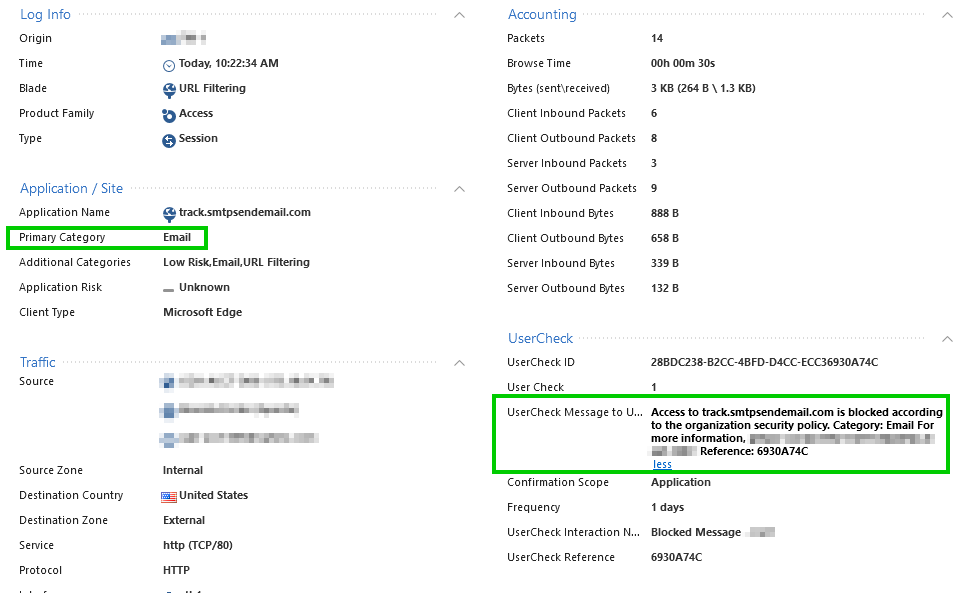
Task: Click the Unknown application risk icon
Action: 166,287
